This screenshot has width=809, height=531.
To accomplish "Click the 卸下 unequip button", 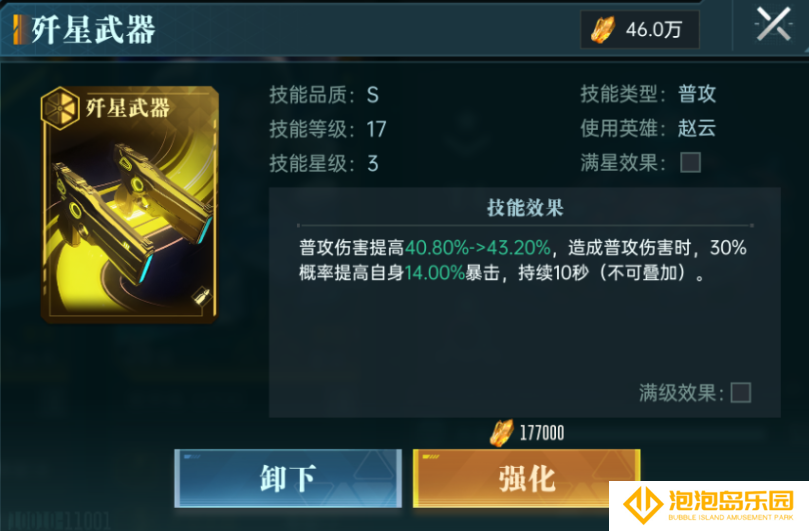I will pyautogui.click(x=288, y=478).
